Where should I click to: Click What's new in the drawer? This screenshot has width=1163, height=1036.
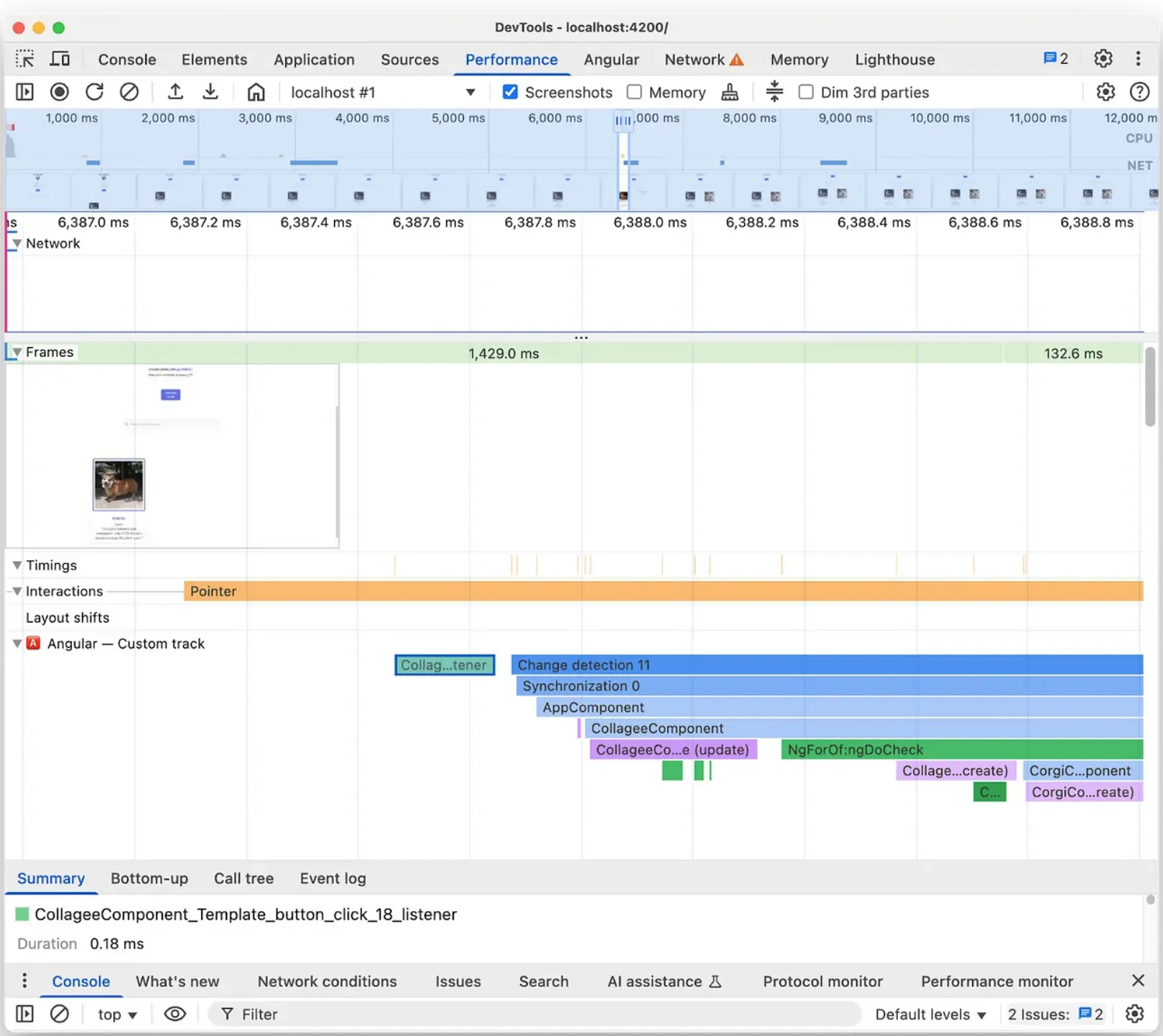[x=177, y=981]
